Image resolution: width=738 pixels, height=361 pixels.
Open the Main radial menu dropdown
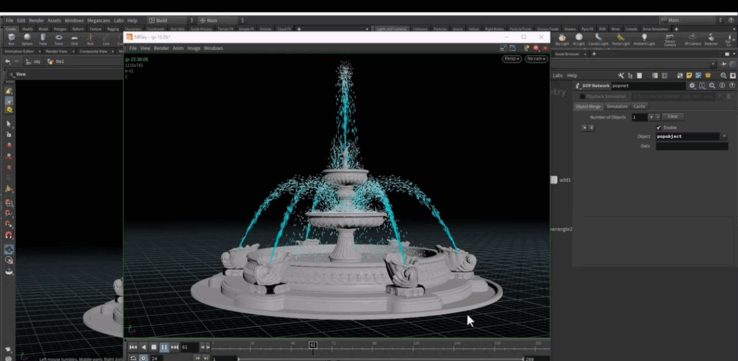[222, 21]
